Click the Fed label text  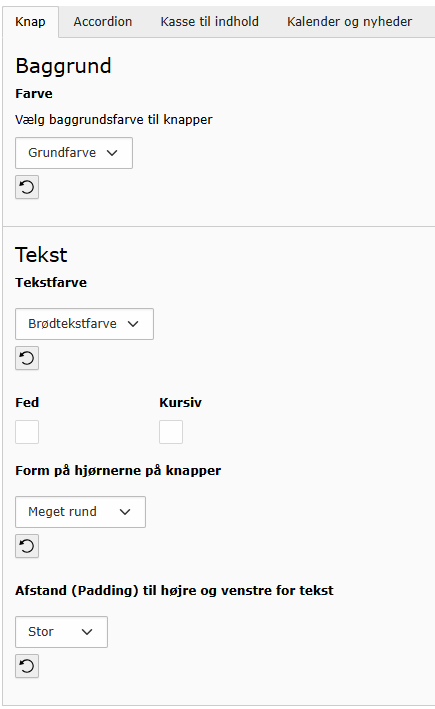pyautogui.click(x=27, y=402)
